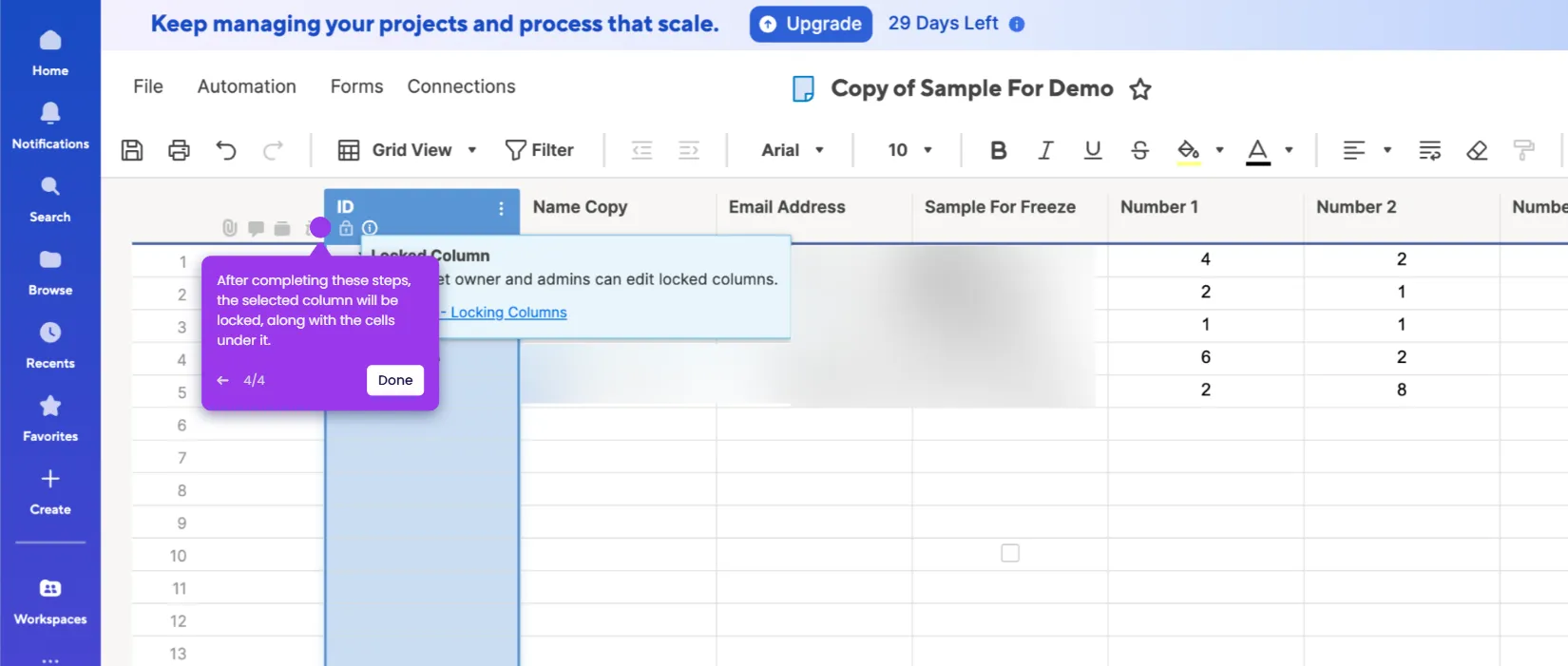Click the Create plus icon
This screenshot has height=666, width=1568.
pyautogui.click(x=50, y=479)
